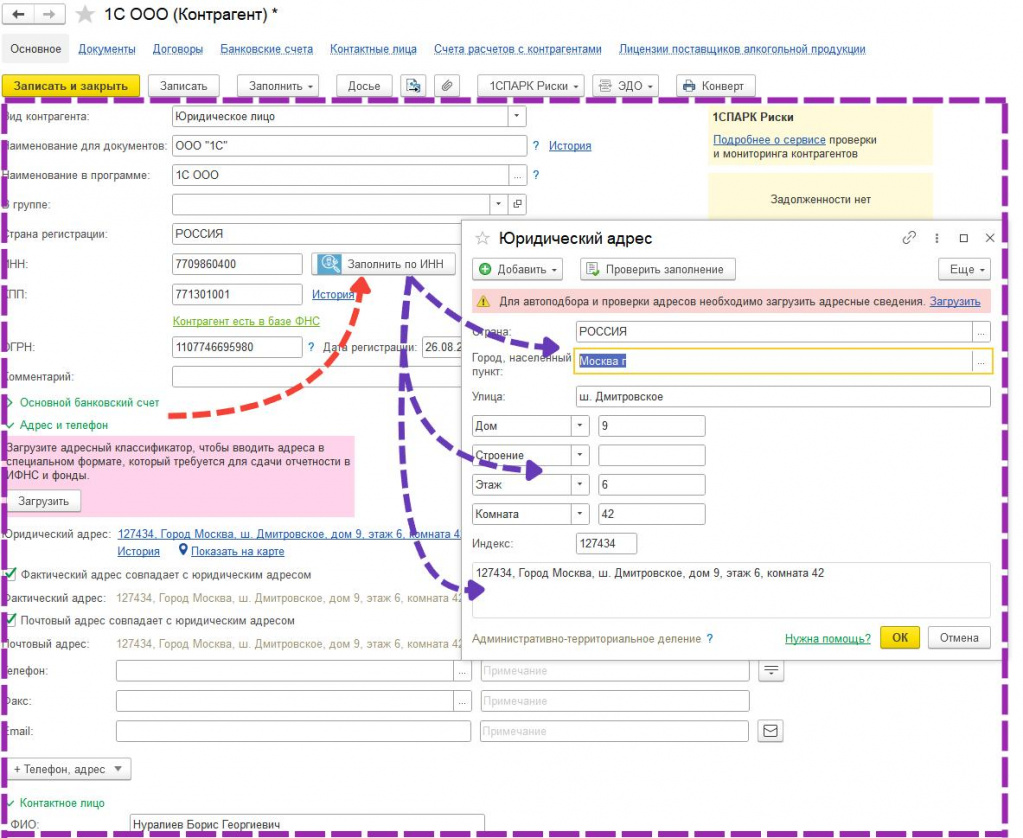Click the help question mark next to ОГРН
Screen dimensions: 1023x838
[x=311, y=347]
